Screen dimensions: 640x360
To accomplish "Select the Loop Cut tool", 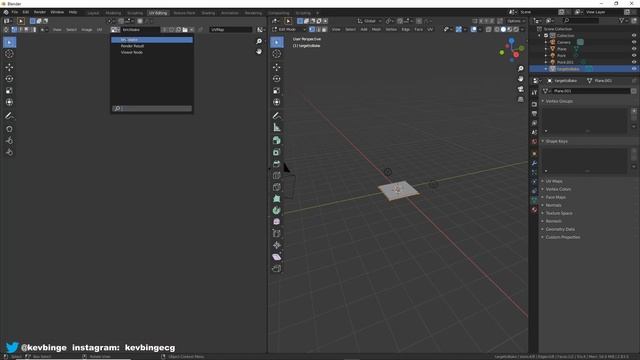I will pyautogui.click(x=277, y=176).
